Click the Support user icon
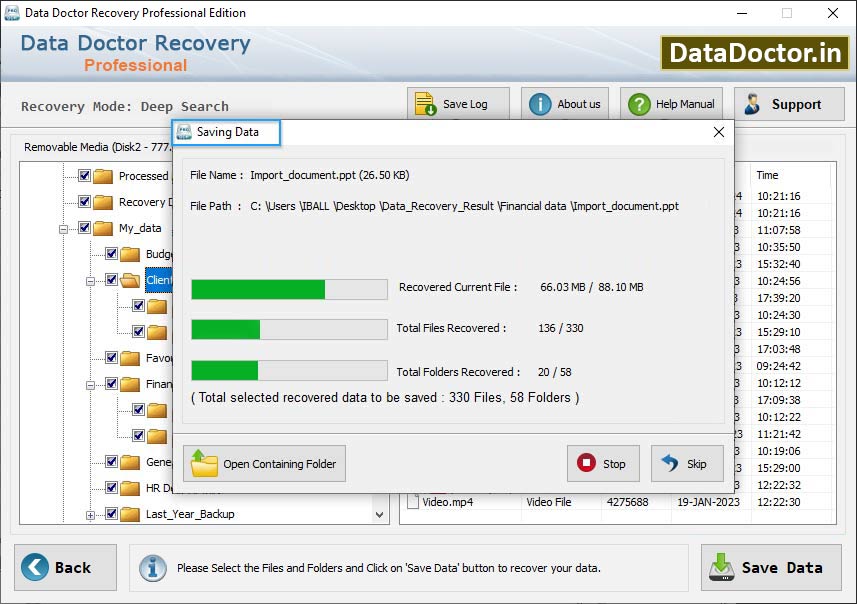Screen dimensions: 857x604 pyautogui.click(x=754, y=103)
